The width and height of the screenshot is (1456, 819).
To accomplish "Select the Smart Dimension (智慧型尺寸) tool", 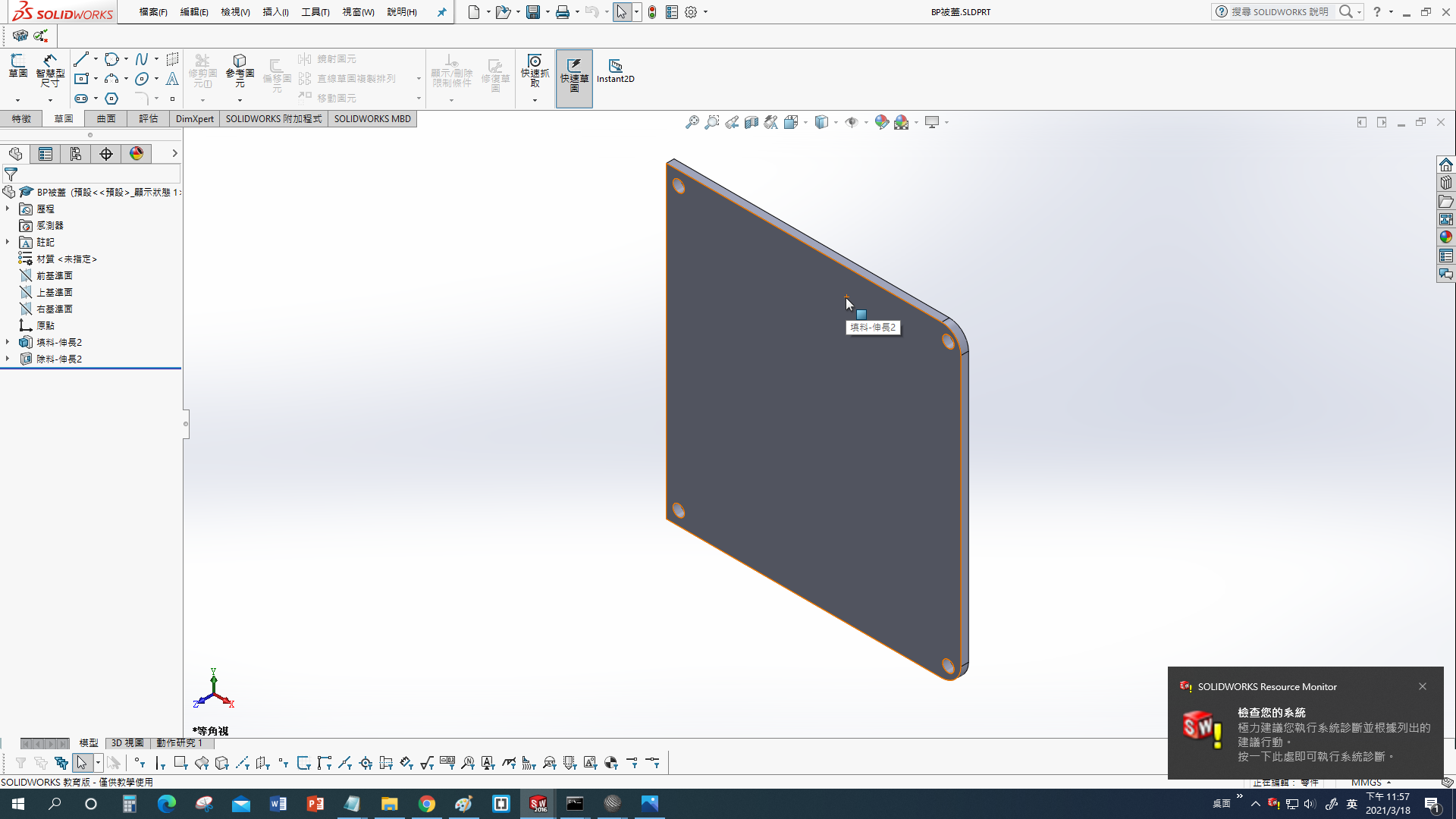I will coord(50,70).
